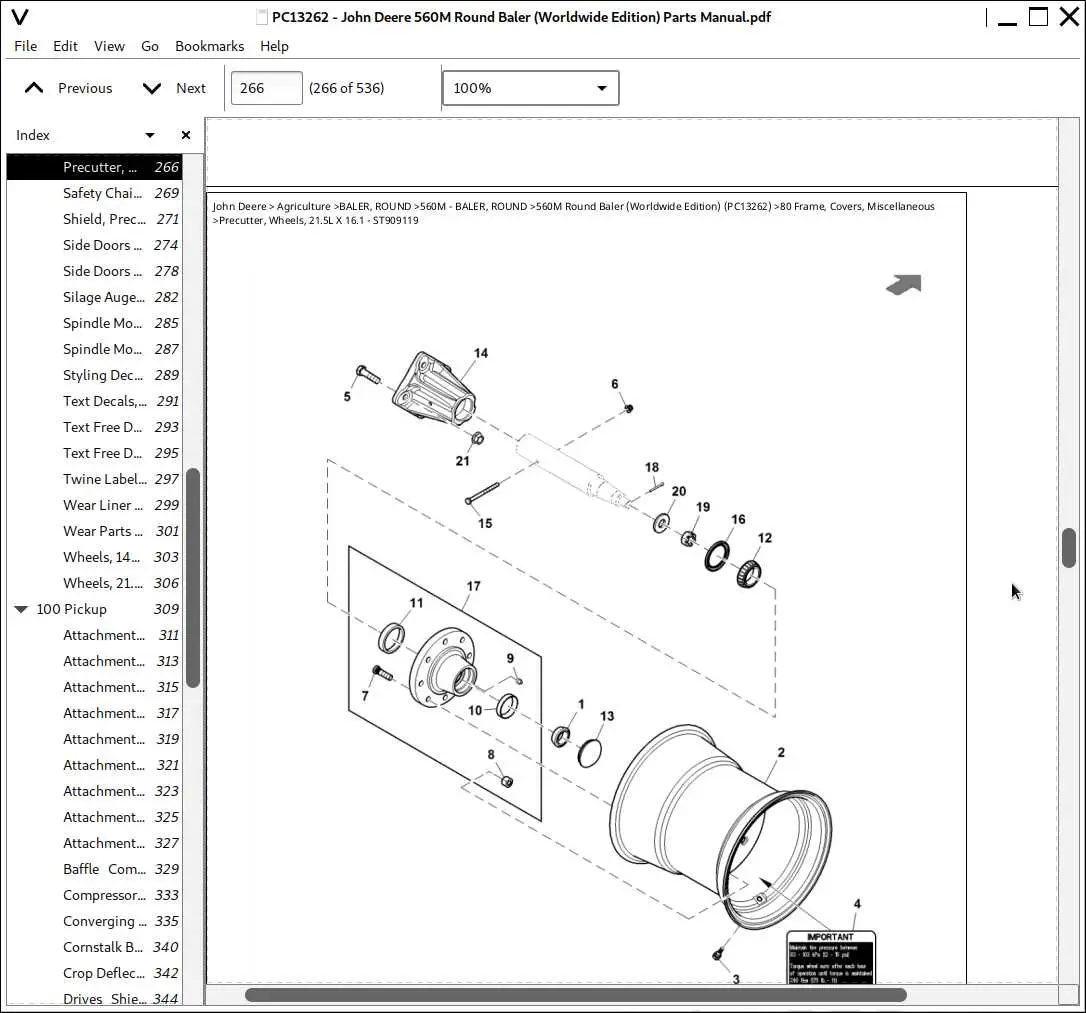
Task: Click the viewer app logo icon in title bar
Action: pyautogui.click(x=20, y=17)
